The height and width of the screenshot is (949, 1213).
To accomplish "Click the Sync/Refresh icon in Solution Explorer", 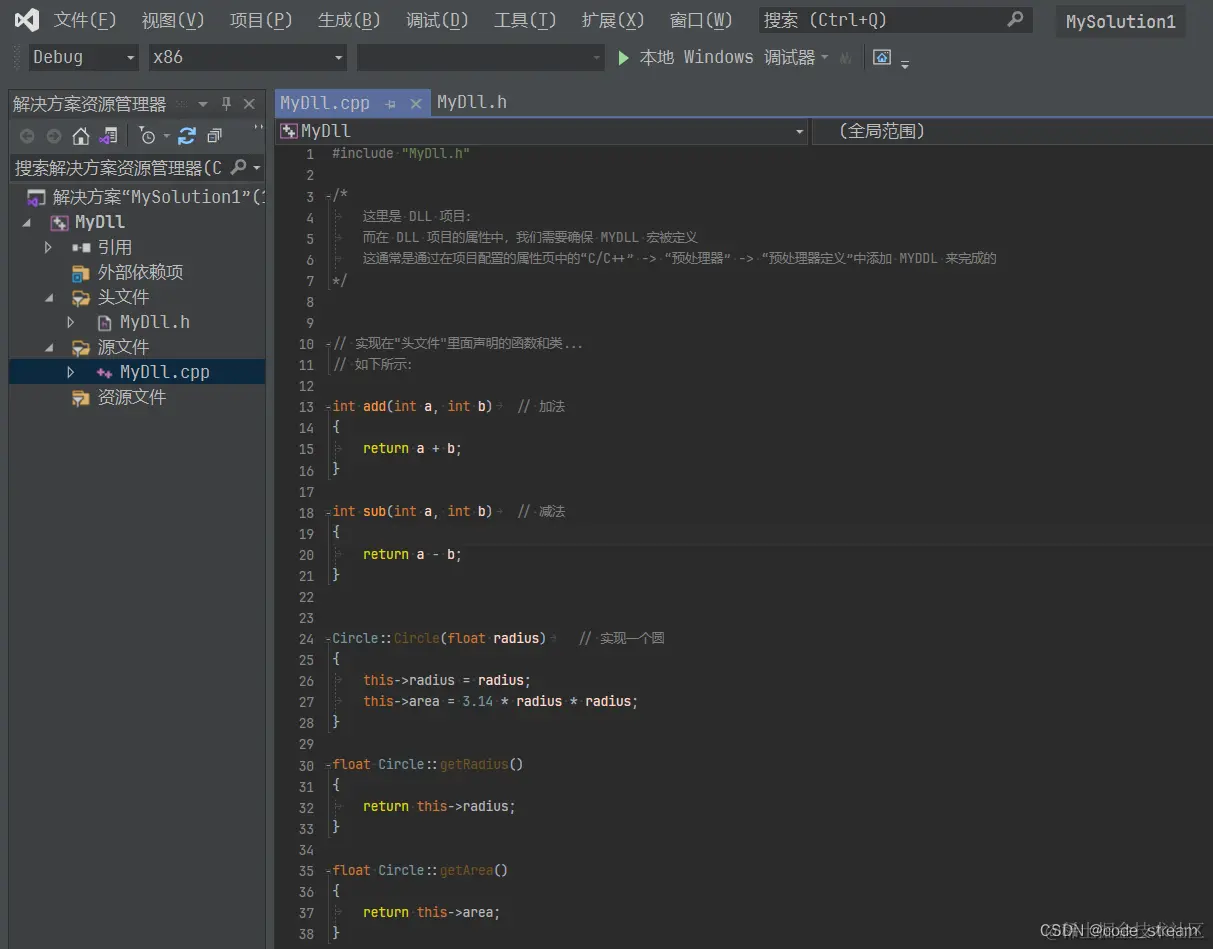I will coord(187,136).
